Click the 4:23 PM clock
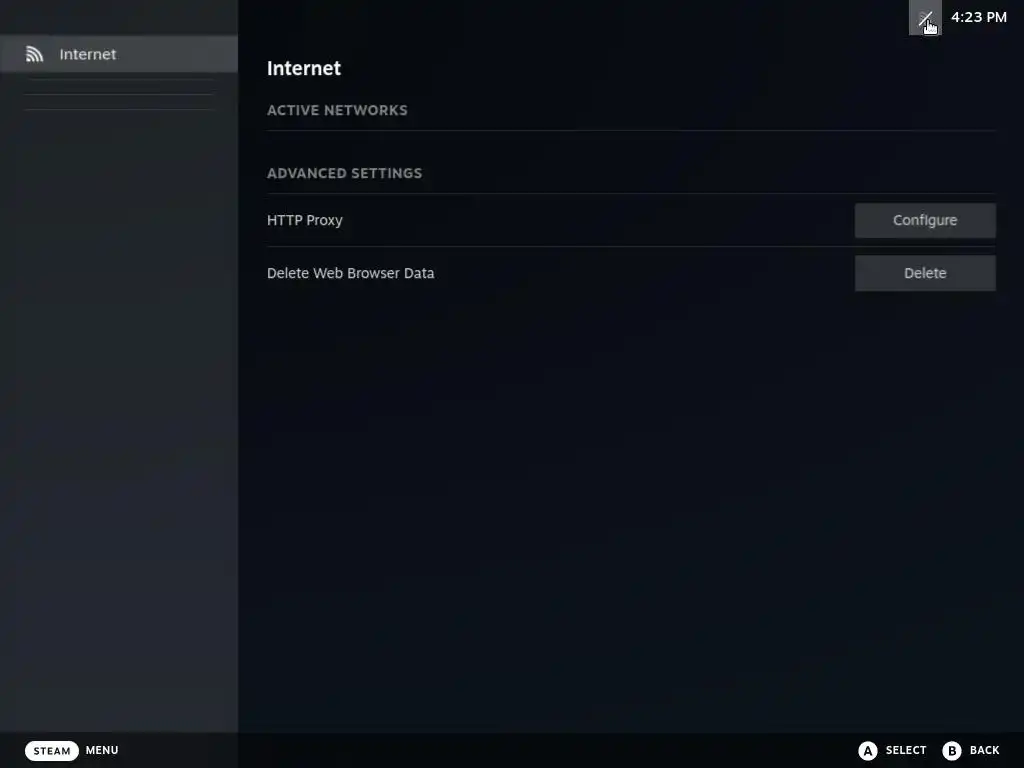 (978, 18)
